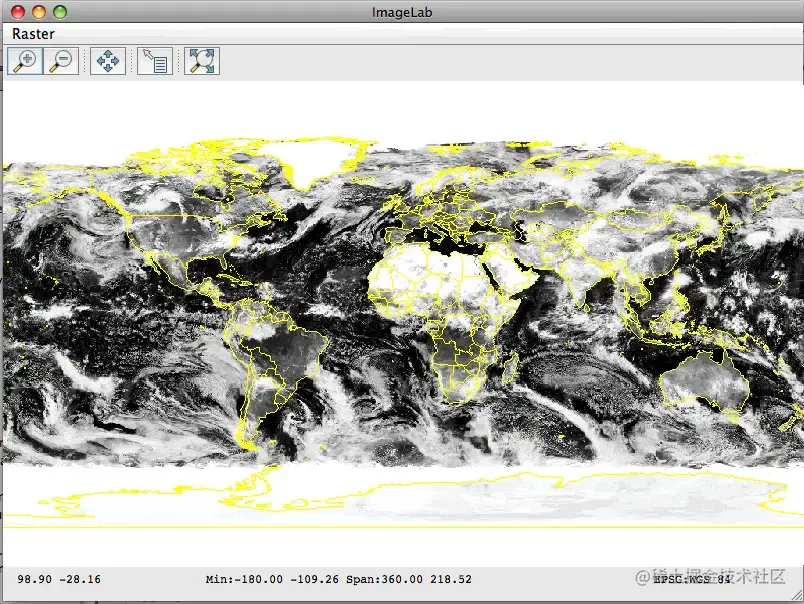Click the ImageLab window title
The height and width of the screenshot is (604, 804).
tap(401, 12)
